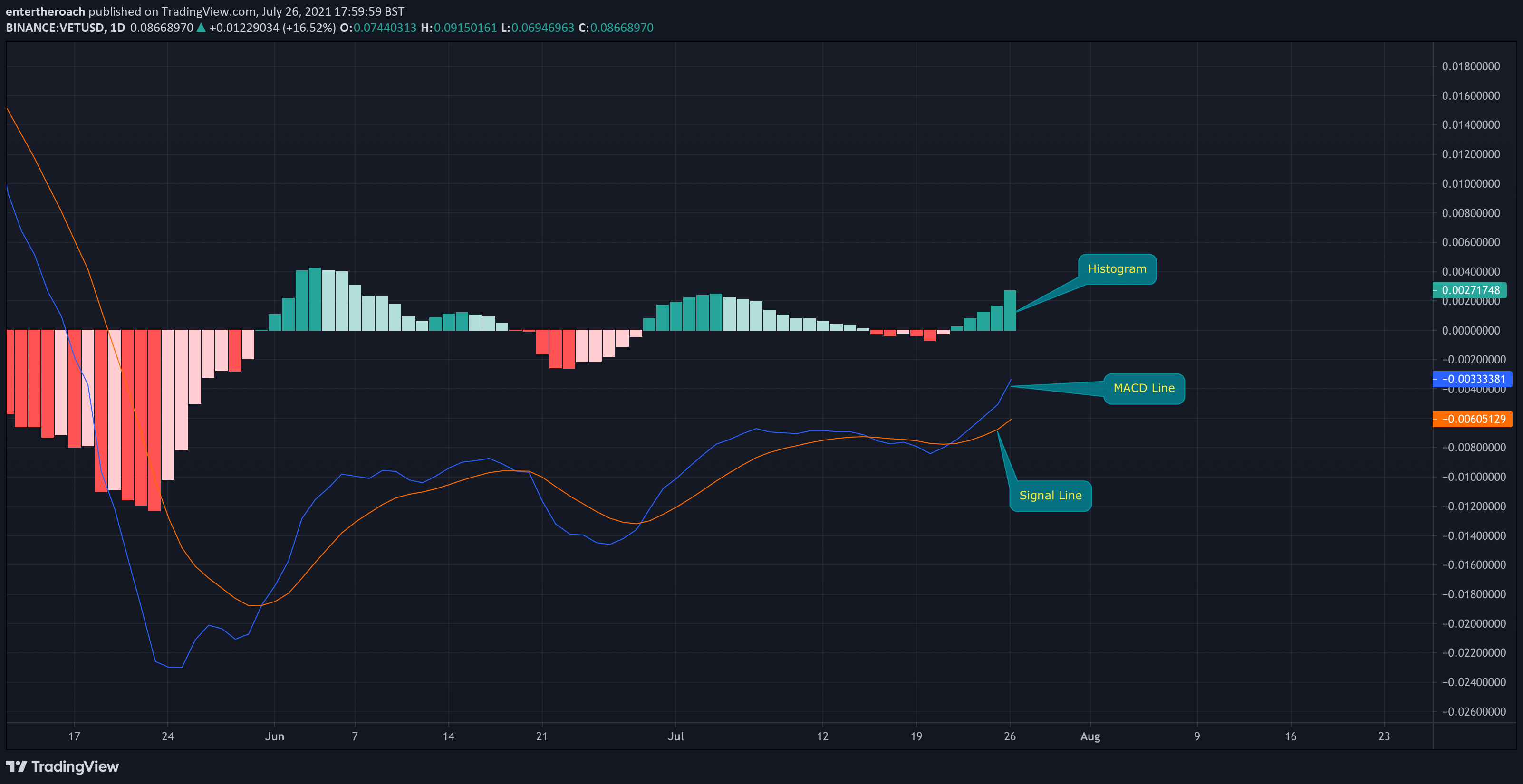Click the -0.00605129 signal value tag
Image resolution: width=1523 pixels, height=784 pixels.
(1472, 419)
